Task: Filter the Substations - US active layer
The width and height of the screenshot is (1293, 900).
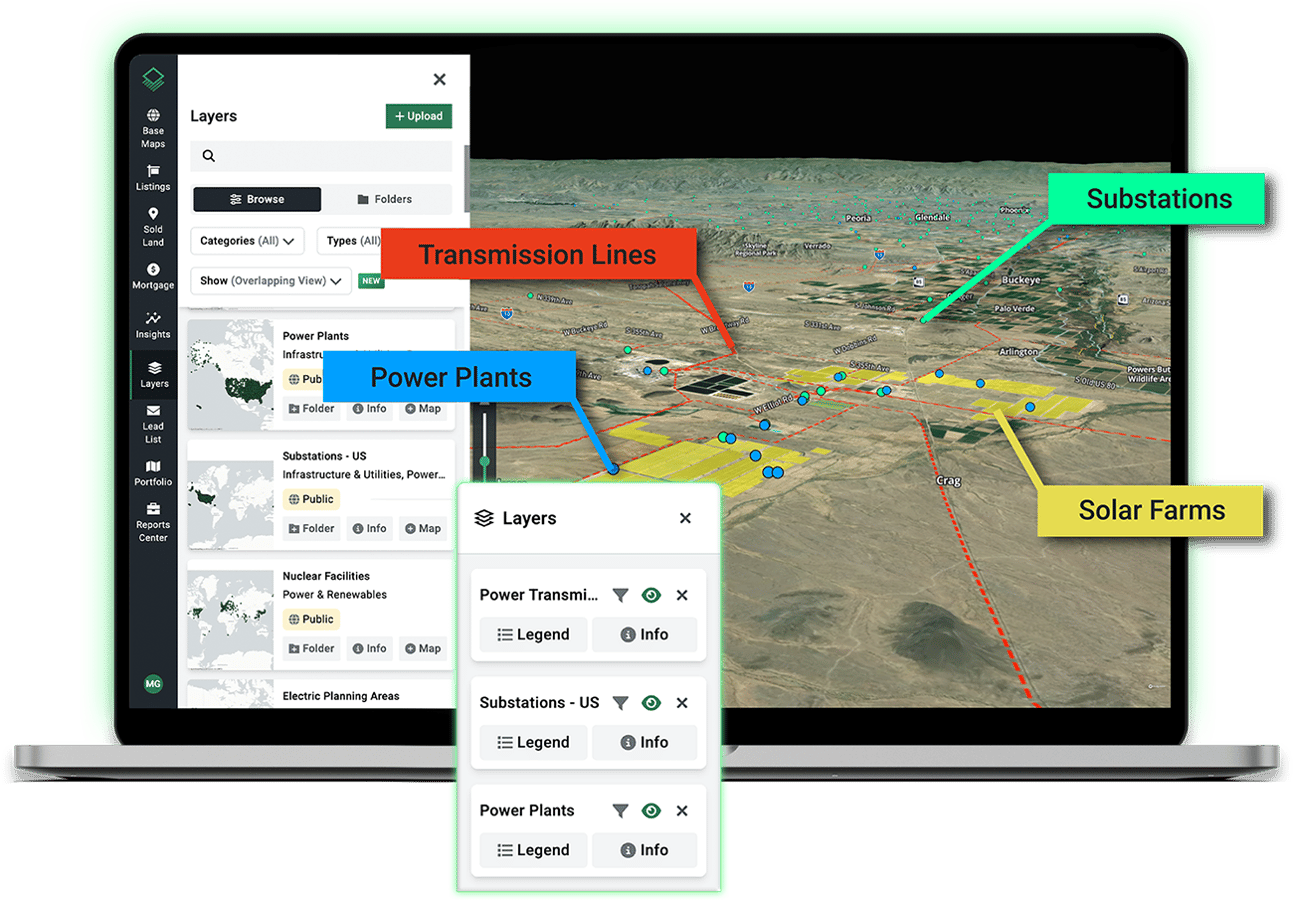Action: coord(620,703)
